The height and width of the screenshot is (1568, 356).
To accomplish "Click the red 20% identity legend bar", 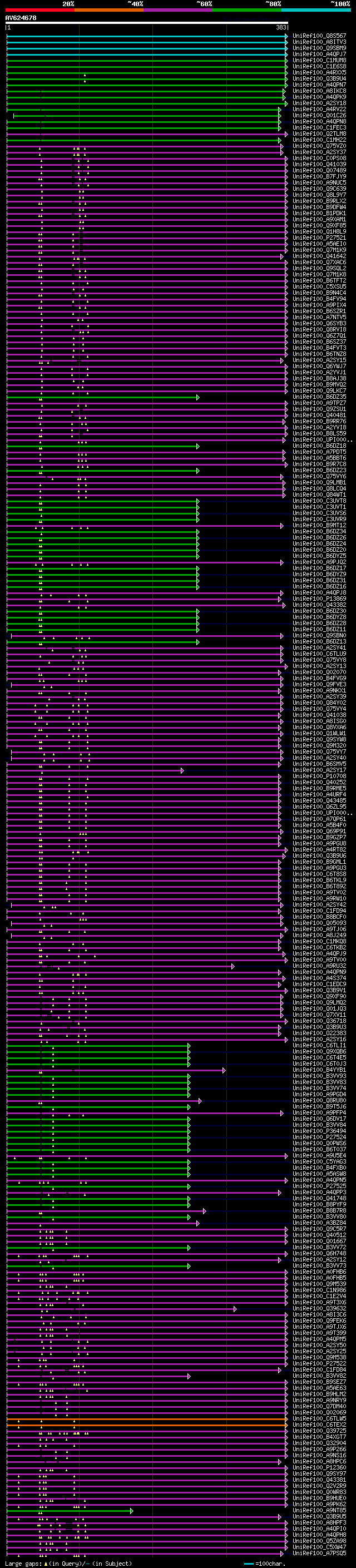I will (x=39, y=10).
